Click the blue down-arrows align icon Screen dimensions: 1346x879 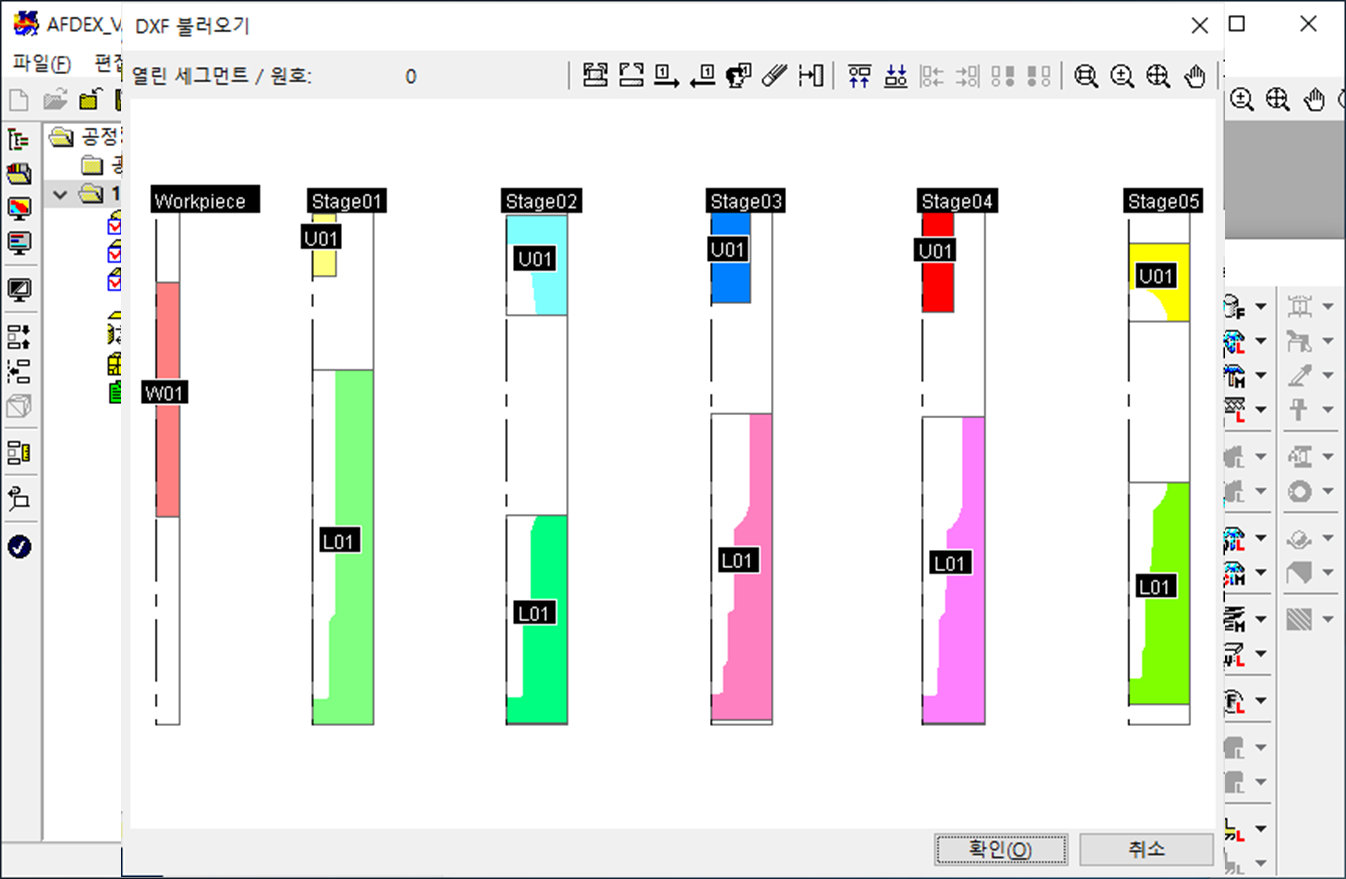(x=895, y=76)
